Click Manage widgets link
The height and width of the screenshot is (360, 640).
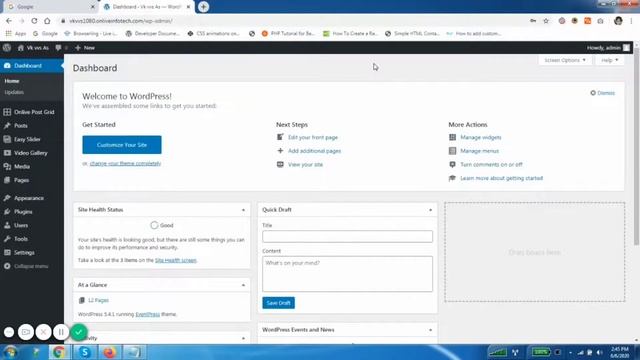click(x=481, y=137)
